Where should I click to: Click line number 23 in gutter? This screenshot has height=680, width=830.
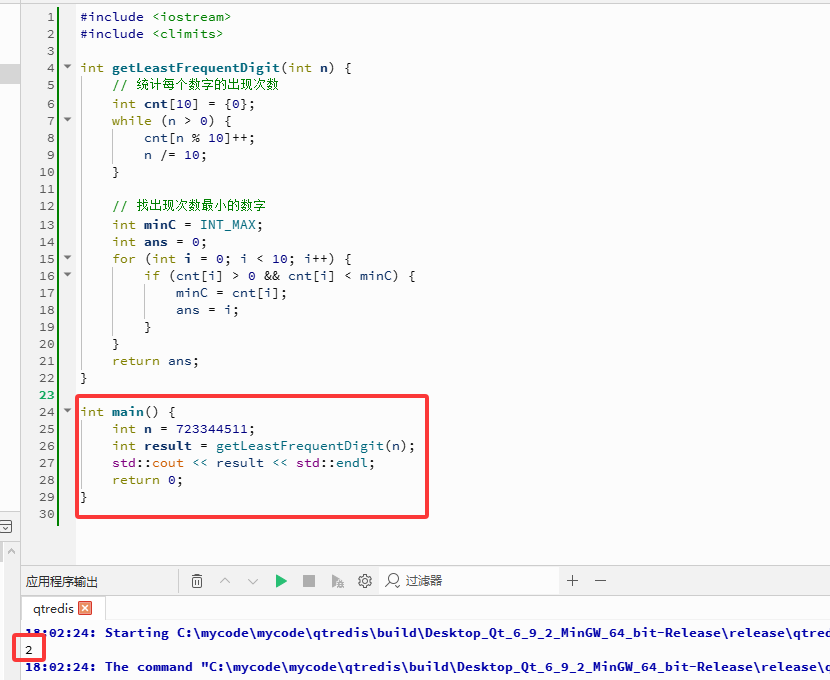[47, 395]
